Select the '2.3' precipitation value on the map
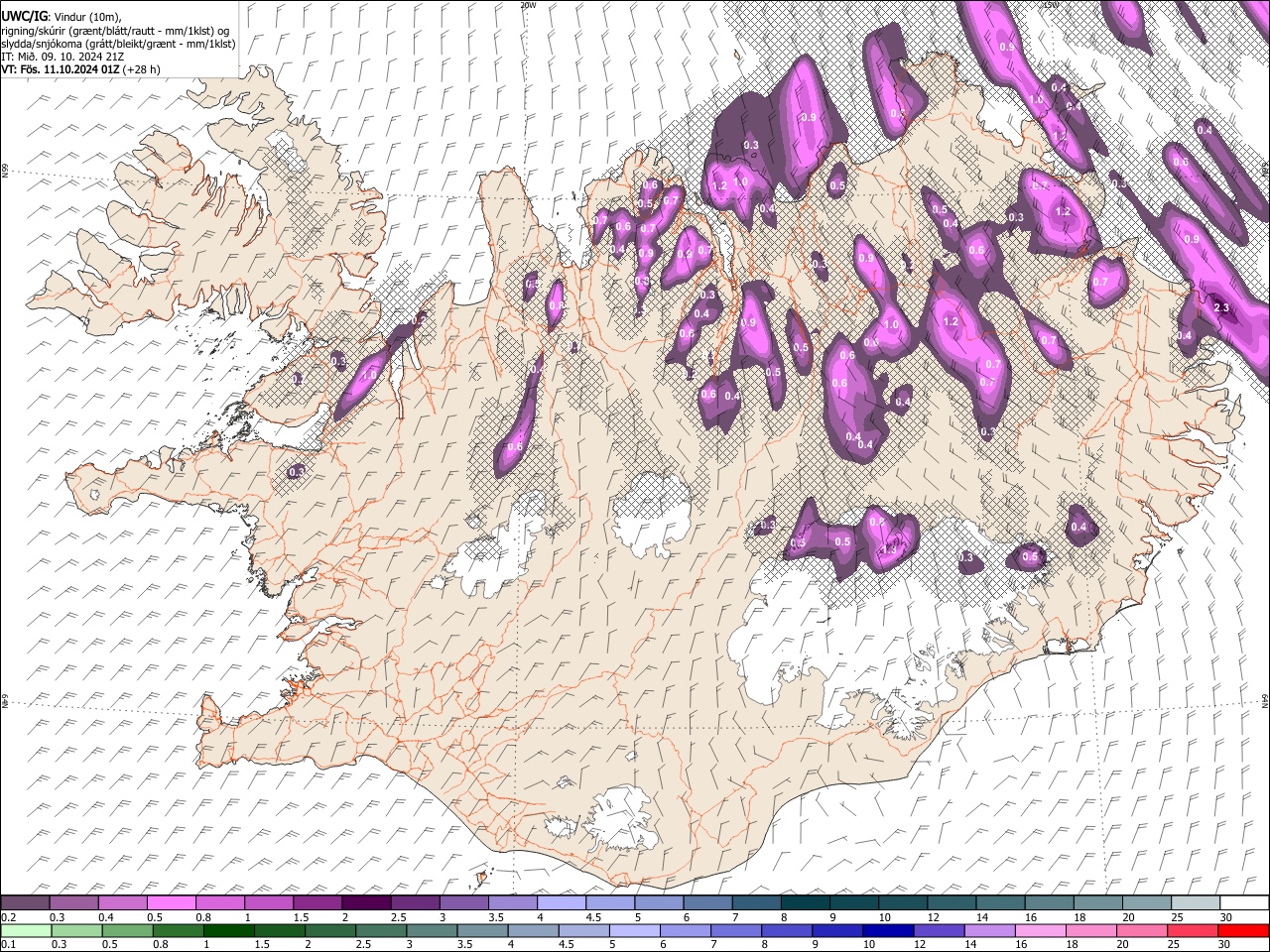This screenshot has height=952, width=1270. pos(1221,308)
